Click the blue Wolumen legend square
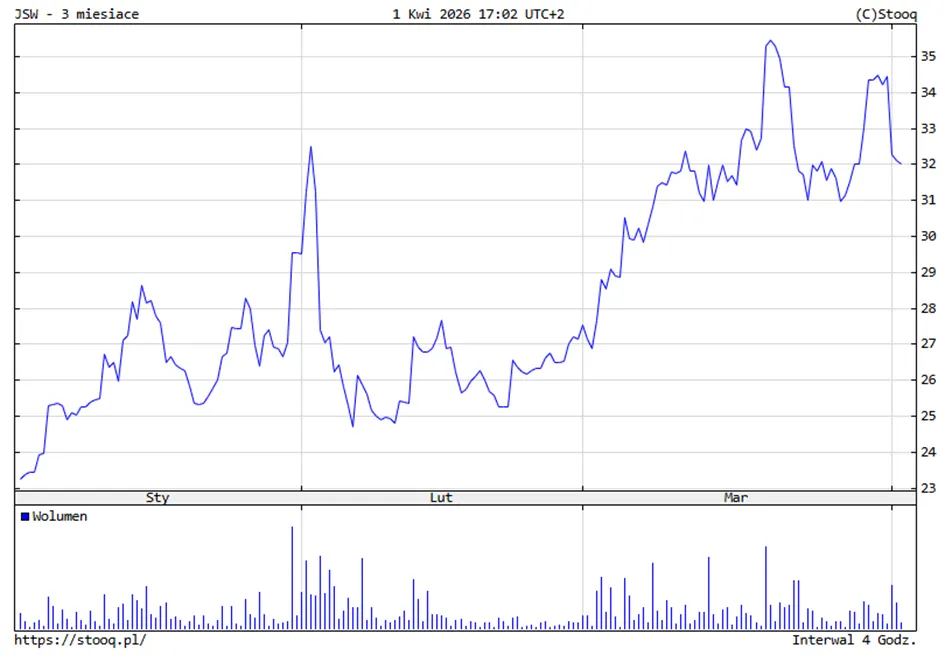 point(25,517)
